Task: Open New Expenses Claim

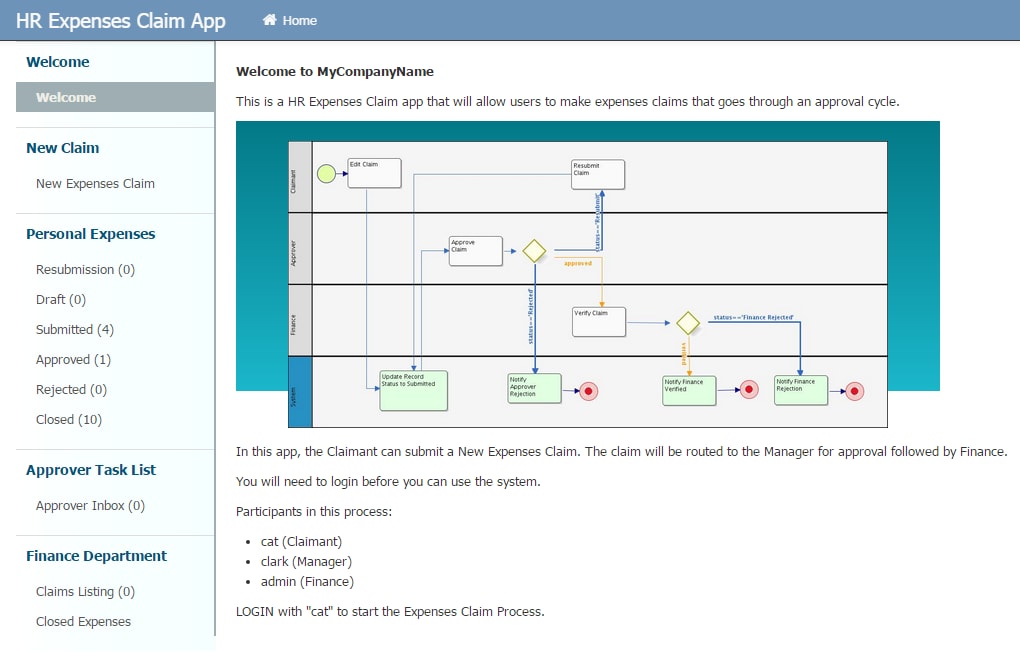Action: (x=95, y=183)
